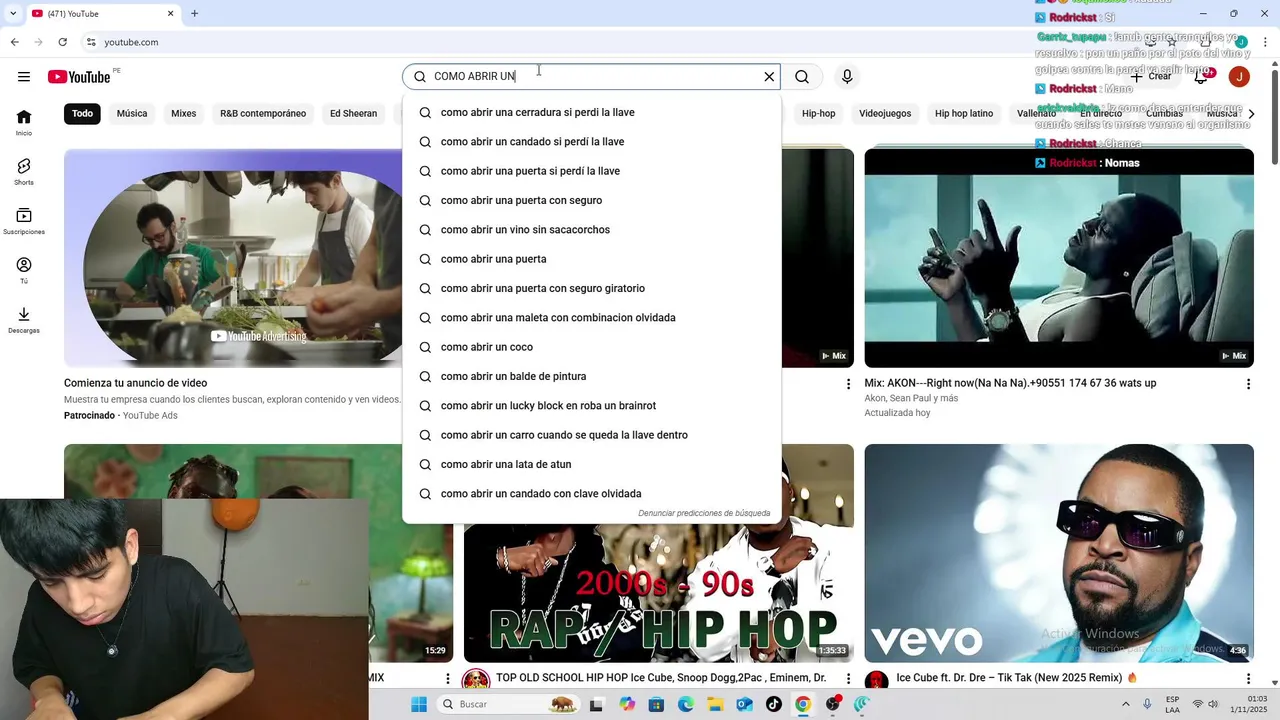
Task: Choose suggestion about lucky block brainrot
Action: pos(592,406)
